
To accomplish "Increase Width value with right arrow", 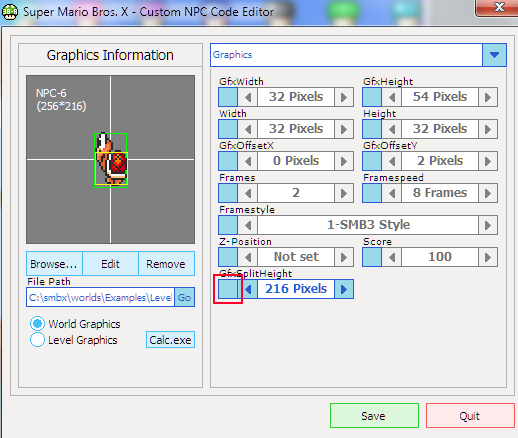I will point(344,129).
